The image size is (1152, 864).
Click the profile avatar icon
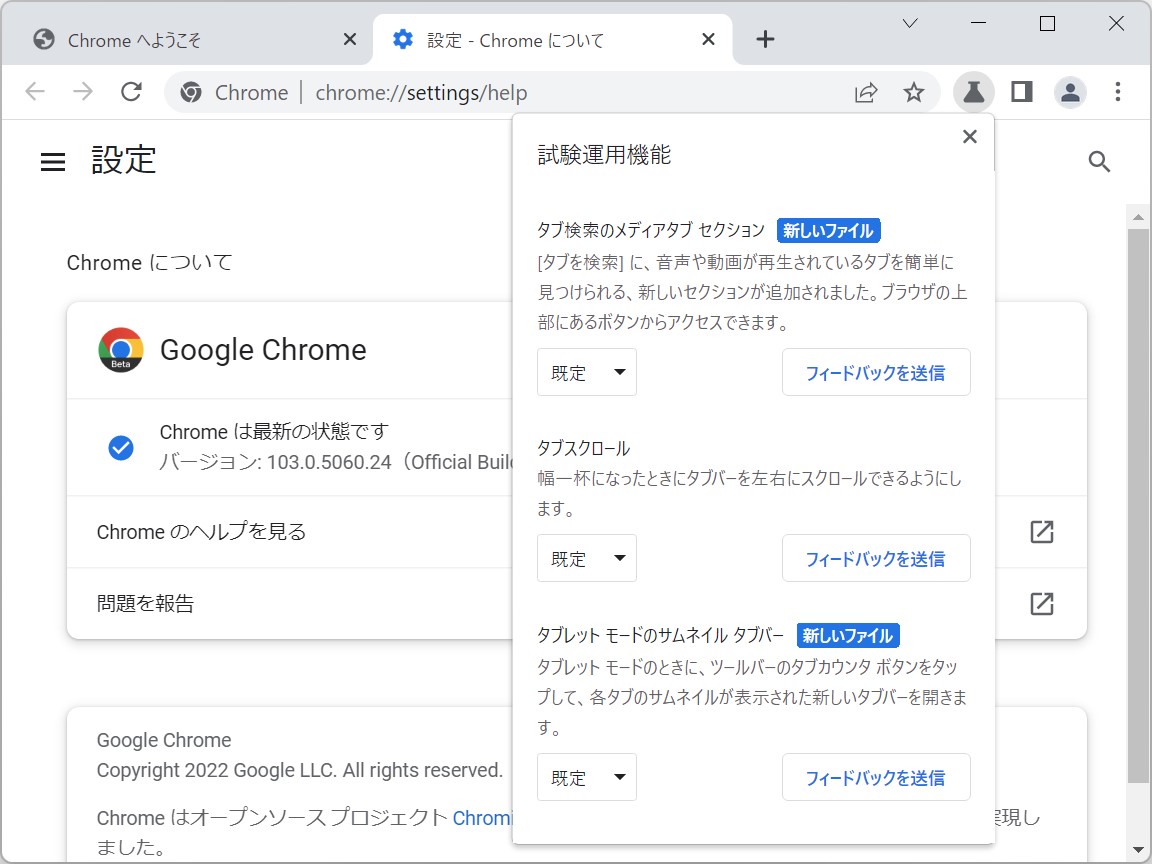point(1069,91)
